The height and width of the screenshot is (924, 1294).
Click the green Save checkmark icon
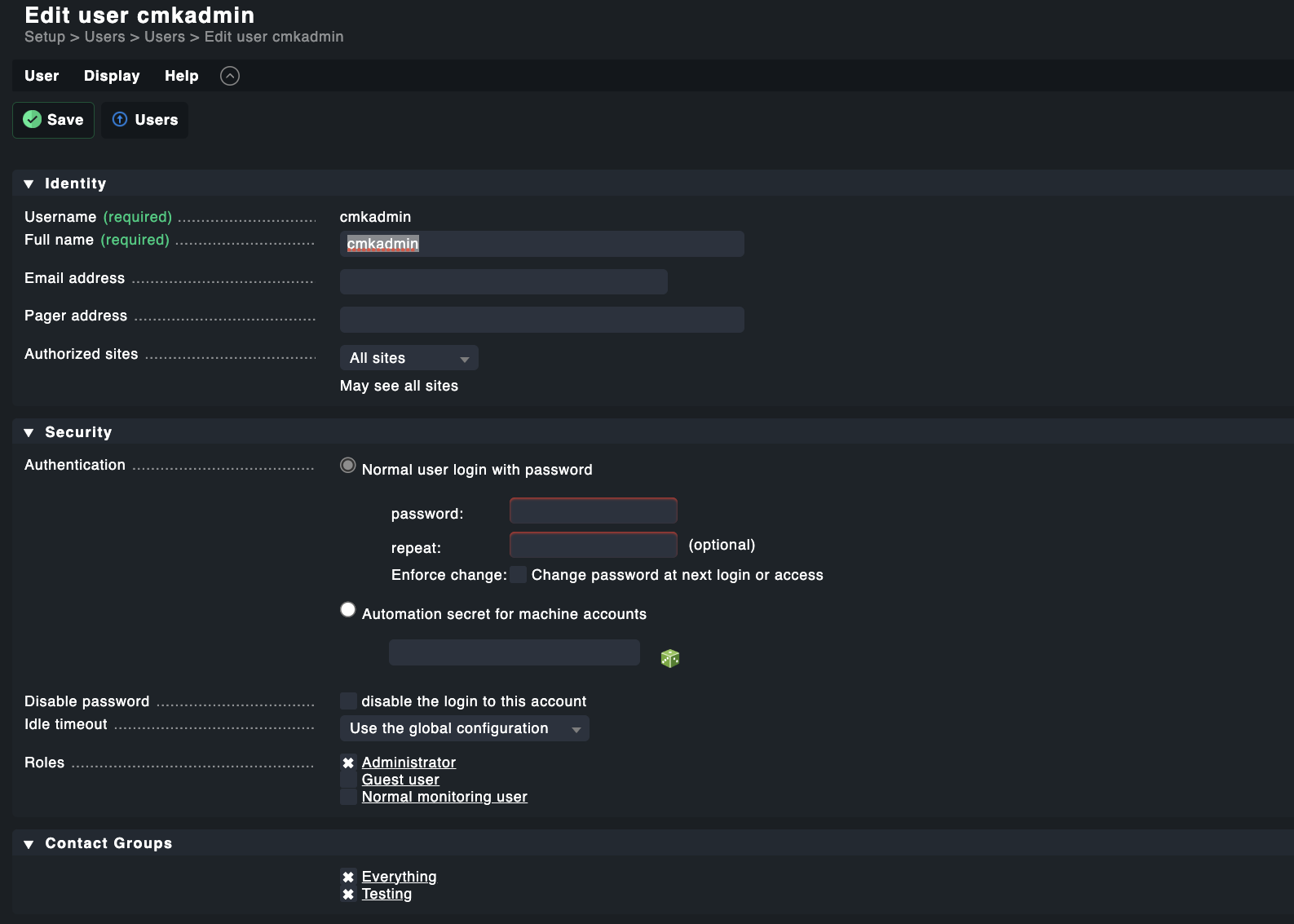(33, 120)
